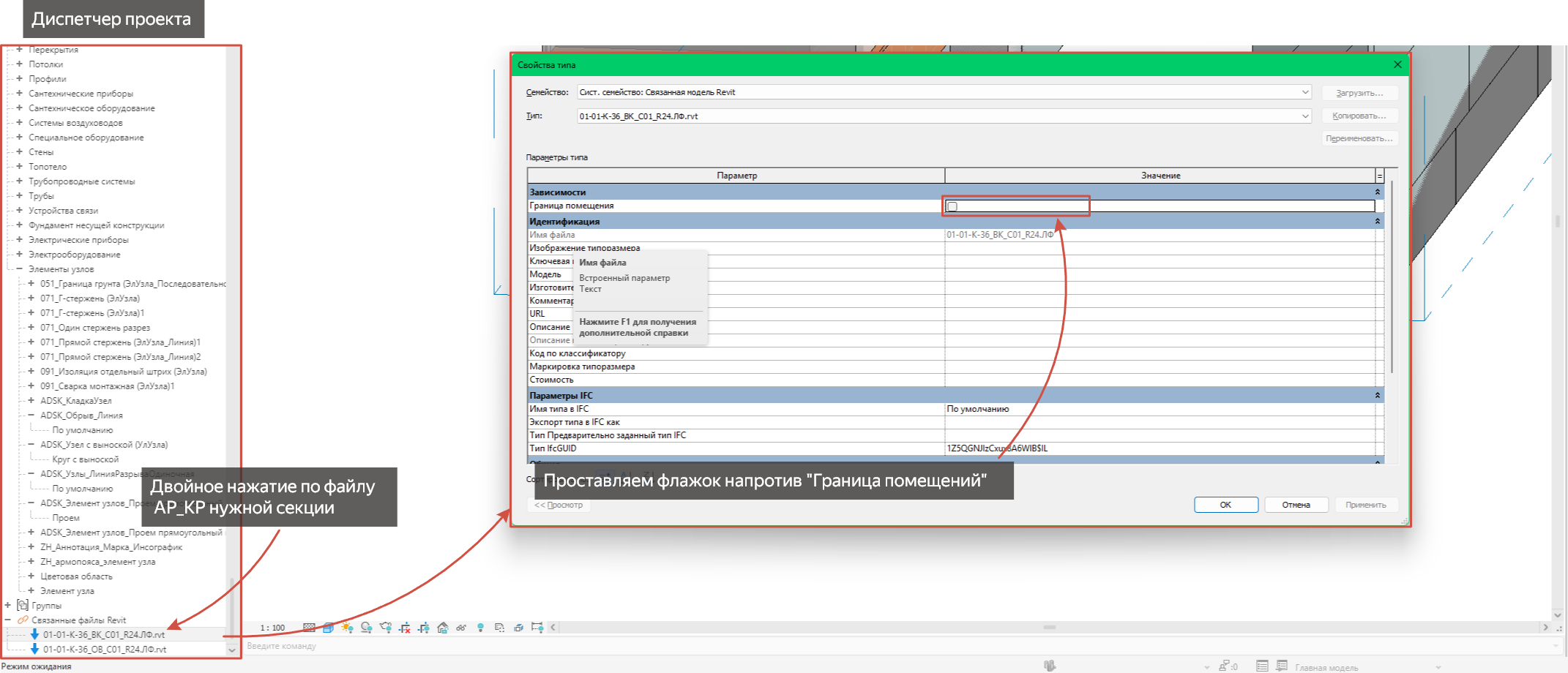The width and height of the screenshot is (1568, 673).
Task: Toggle Shadows icon in view control bar
Action: (366, 628)
